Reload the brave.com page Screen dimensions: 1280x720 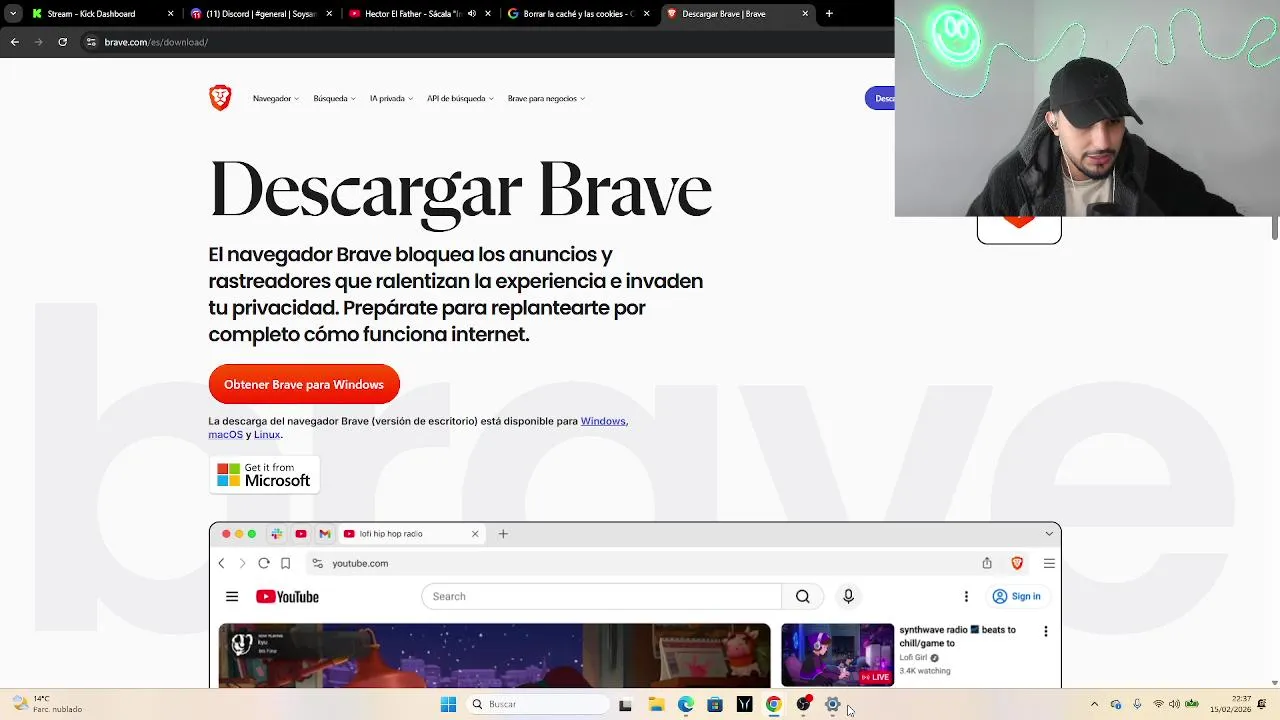pyautogui.click(x=62, y=42)
